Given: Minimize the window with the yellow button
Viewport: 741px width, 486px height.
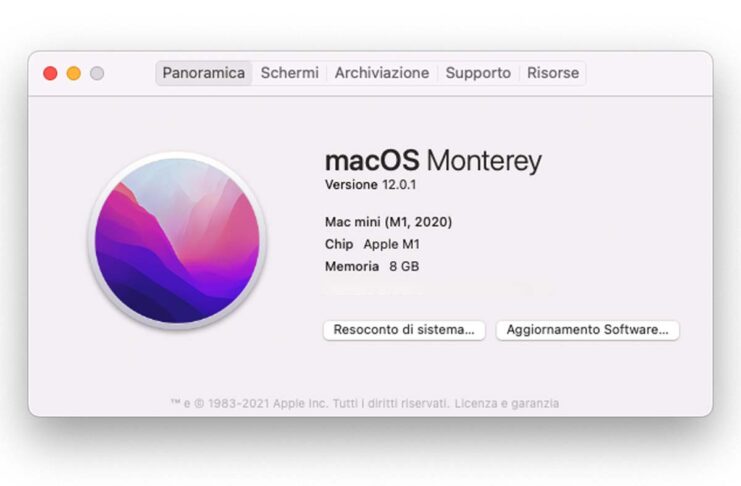Looking at the screenshot, I should (74, 73).
